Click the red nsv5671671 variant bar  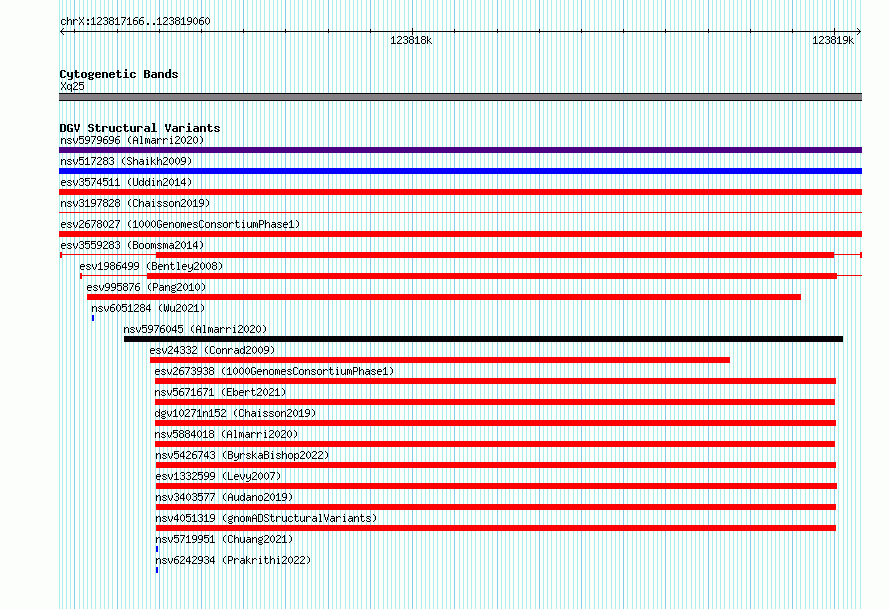(495, 402)
